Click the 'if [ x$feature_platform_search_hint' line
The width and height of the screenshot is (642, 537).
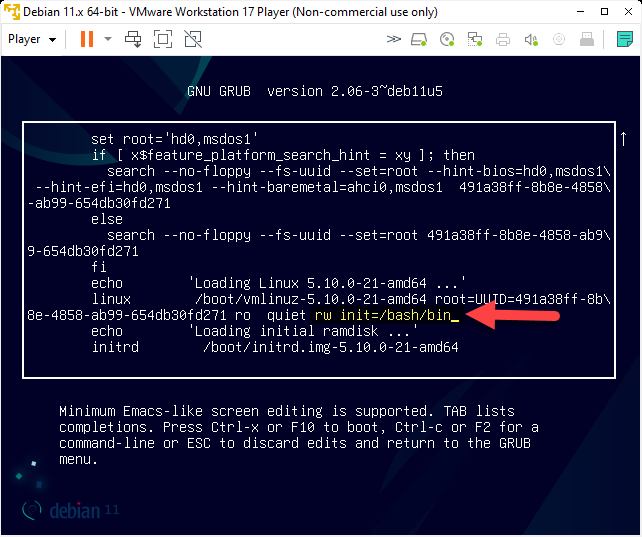click(283, 155)
